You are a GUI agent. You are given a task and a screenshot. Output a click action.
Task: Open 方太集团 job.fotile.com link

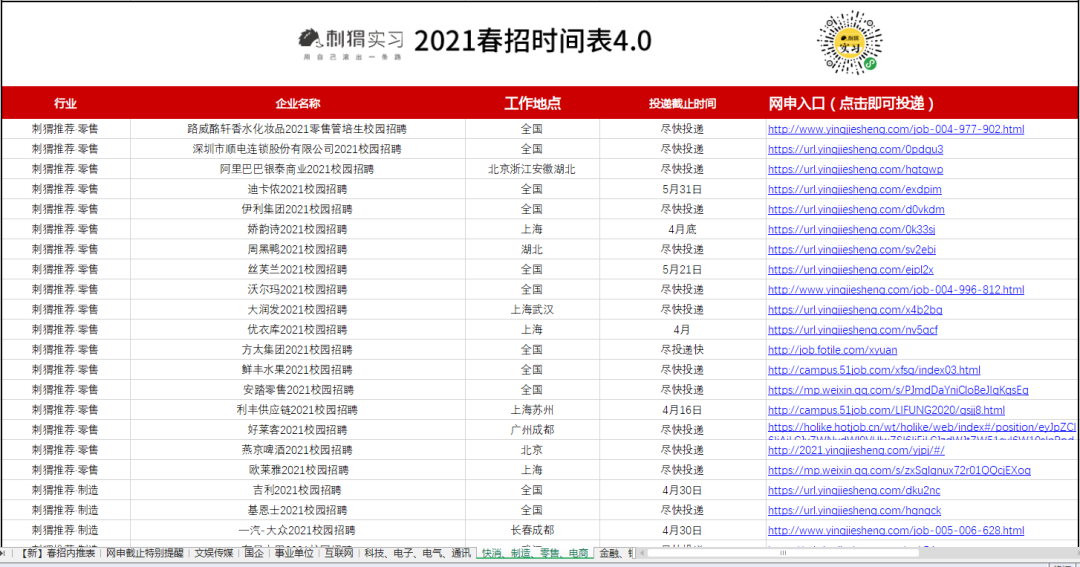(x=832, y=349)
